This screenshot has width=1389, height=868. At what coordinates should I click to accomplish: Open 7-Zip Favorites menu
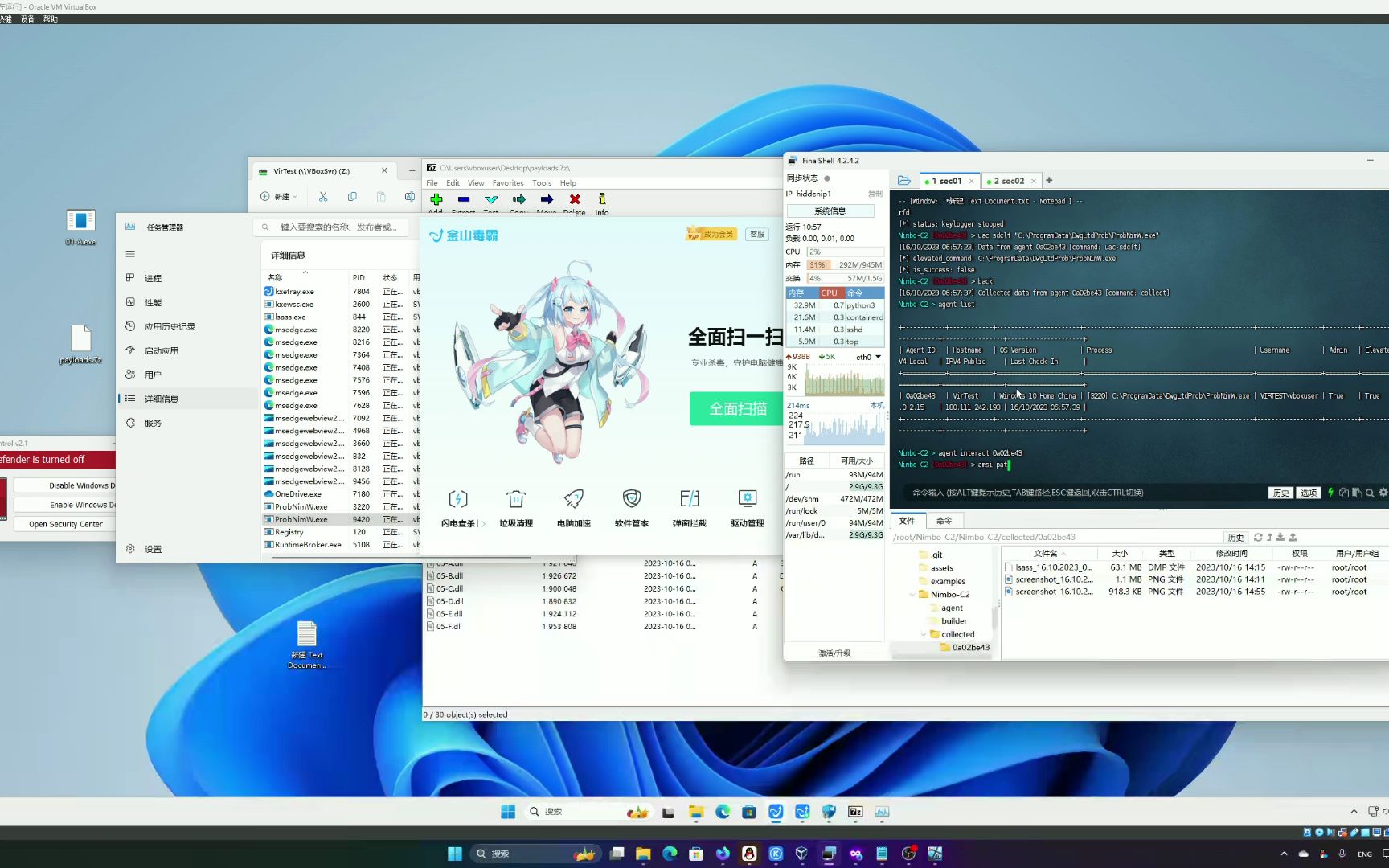tap(508, 183)
